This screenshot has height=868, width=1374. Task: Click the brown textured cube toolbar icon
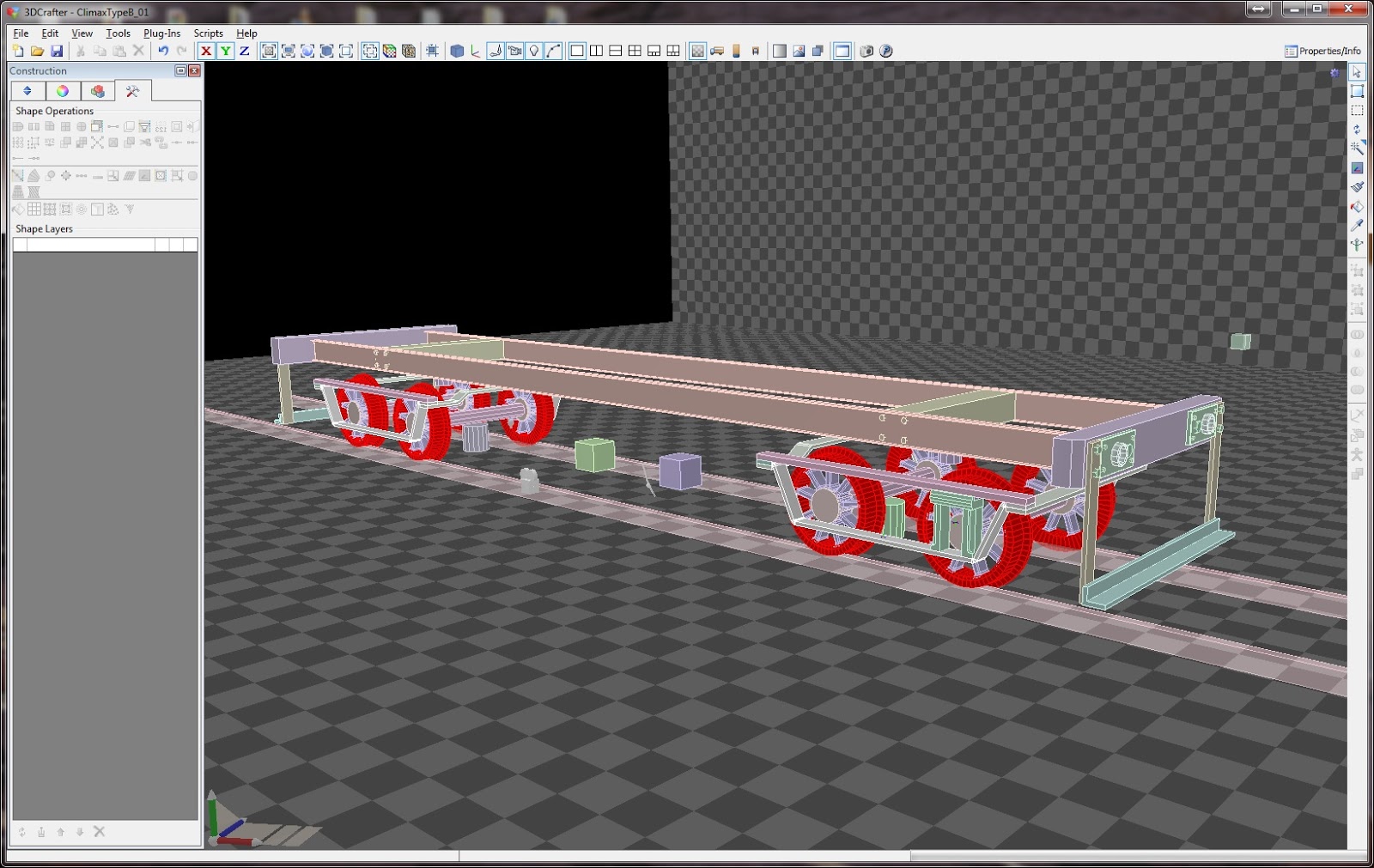[x=409, y=52]
